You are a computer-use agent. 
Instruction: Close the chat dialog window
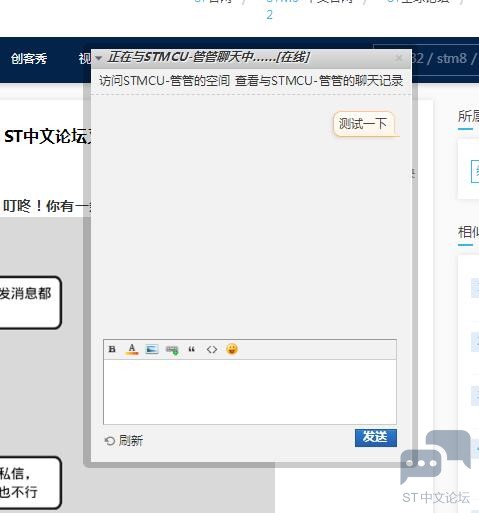[x=398, y=58]
